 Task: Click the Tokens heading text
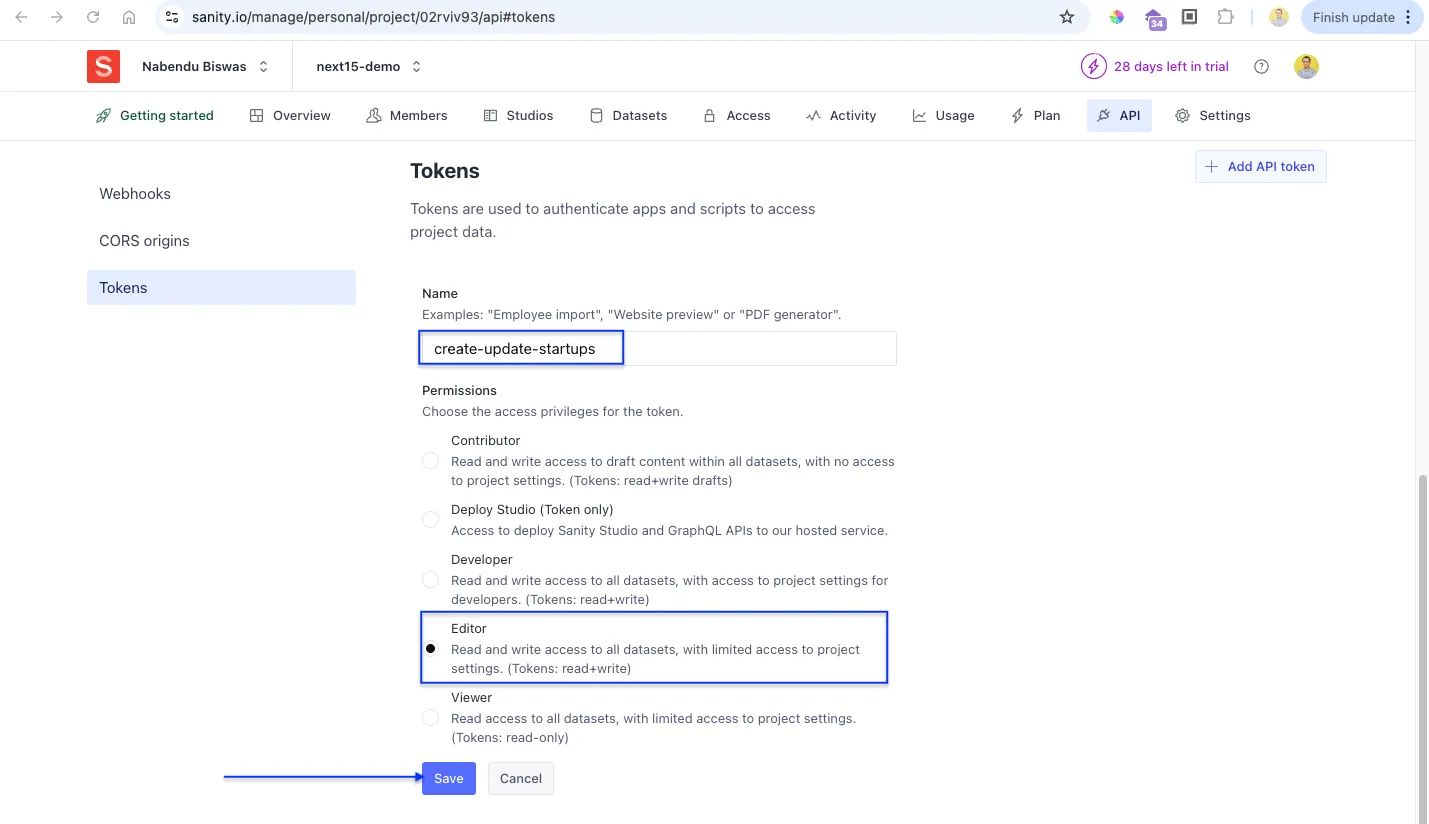click(x=445, y=171)
